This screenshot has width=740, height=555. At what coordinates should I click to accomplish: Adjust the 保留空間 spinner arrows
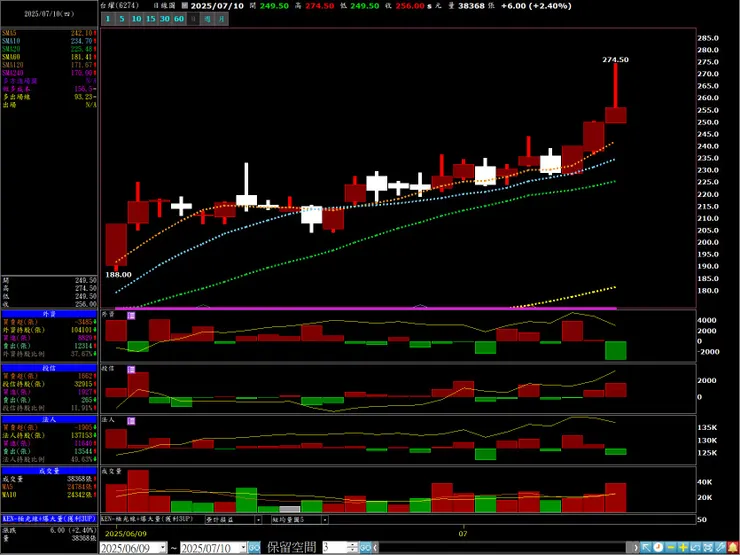[x=353, y=547]
